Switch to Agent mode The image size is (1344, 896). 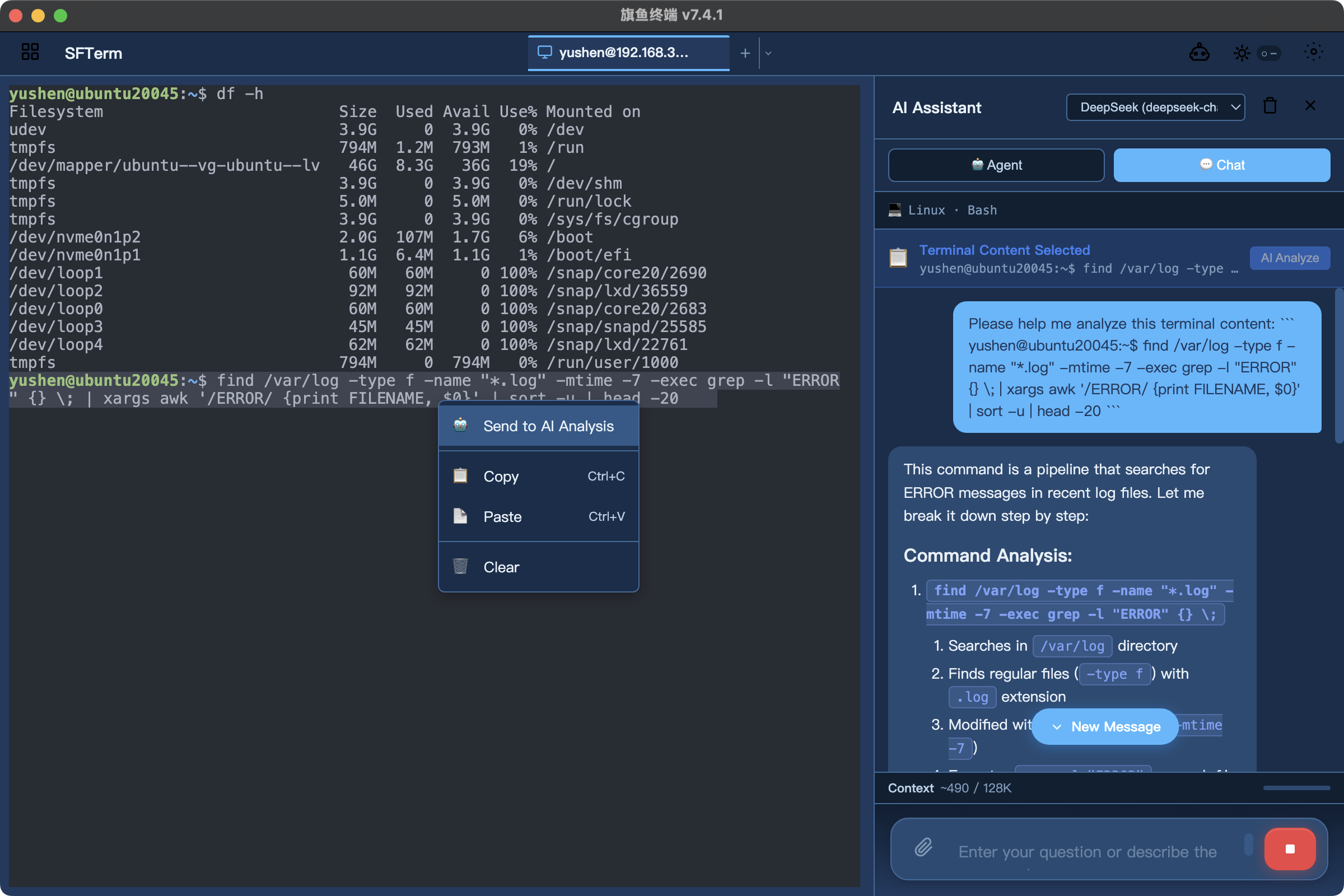[996, 165]
